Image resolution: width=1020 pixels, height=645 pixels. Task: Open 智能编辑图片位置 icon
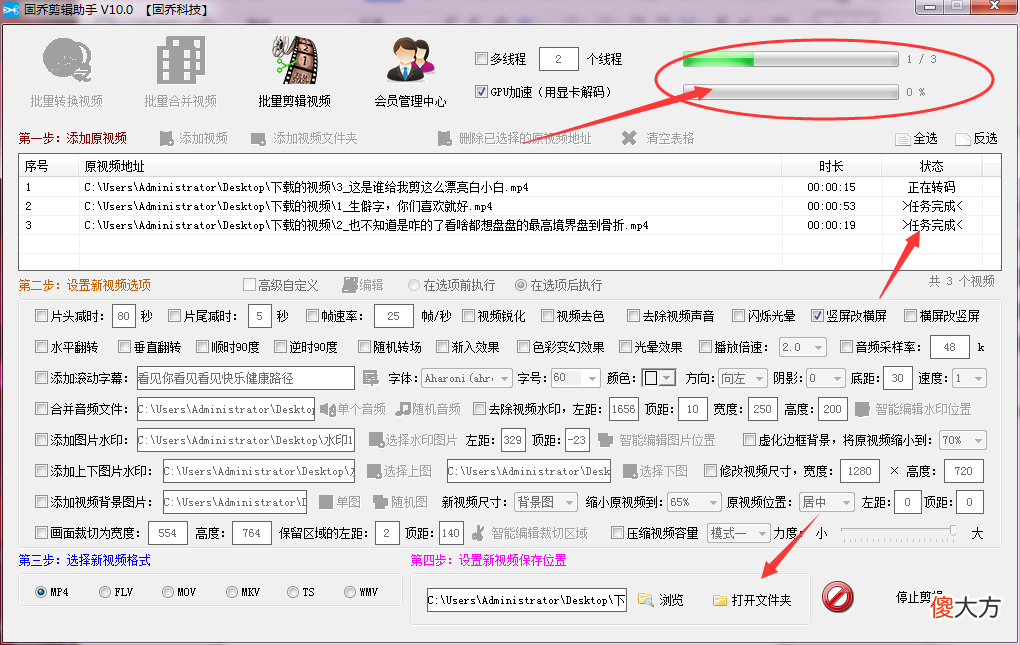point(605,440)
